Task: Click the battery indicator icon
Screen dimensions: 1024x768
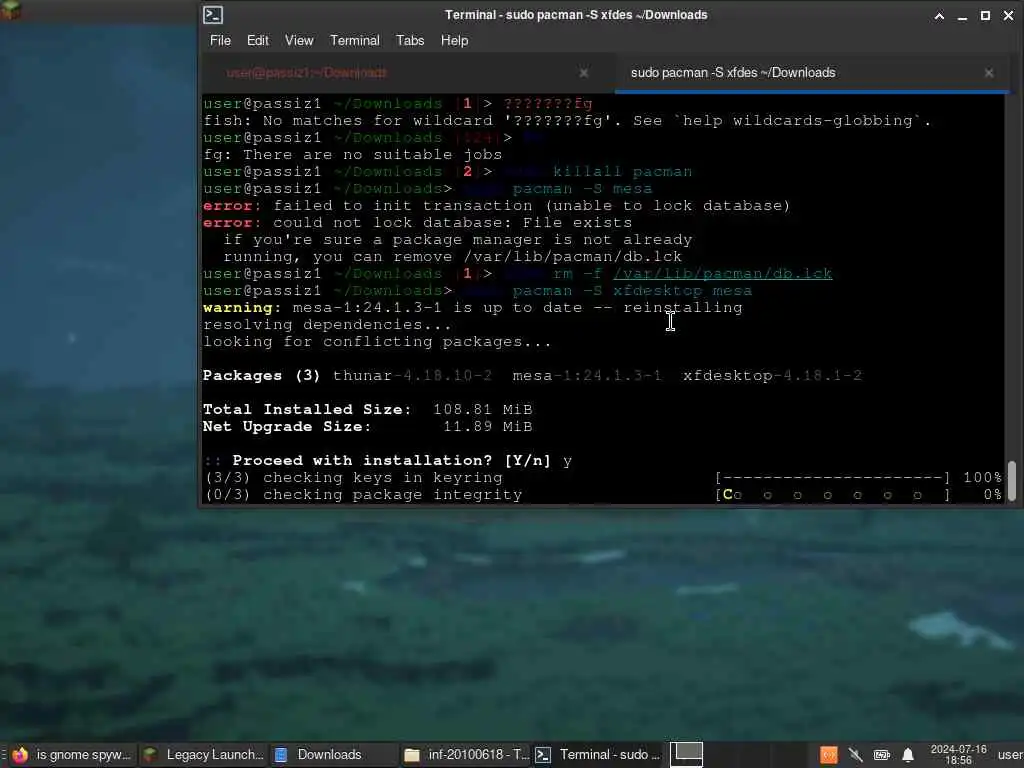Action: click(x=882, y=755)
